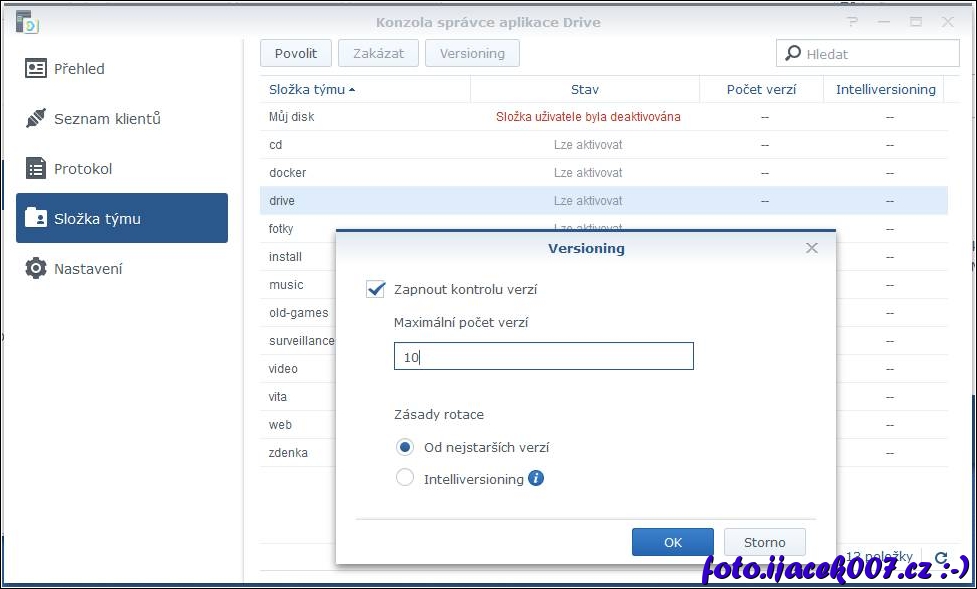Image resolution: width=977 pixels, height=589 pixels.
Task: Click the search magnifier icon
Action: (793, 54)
